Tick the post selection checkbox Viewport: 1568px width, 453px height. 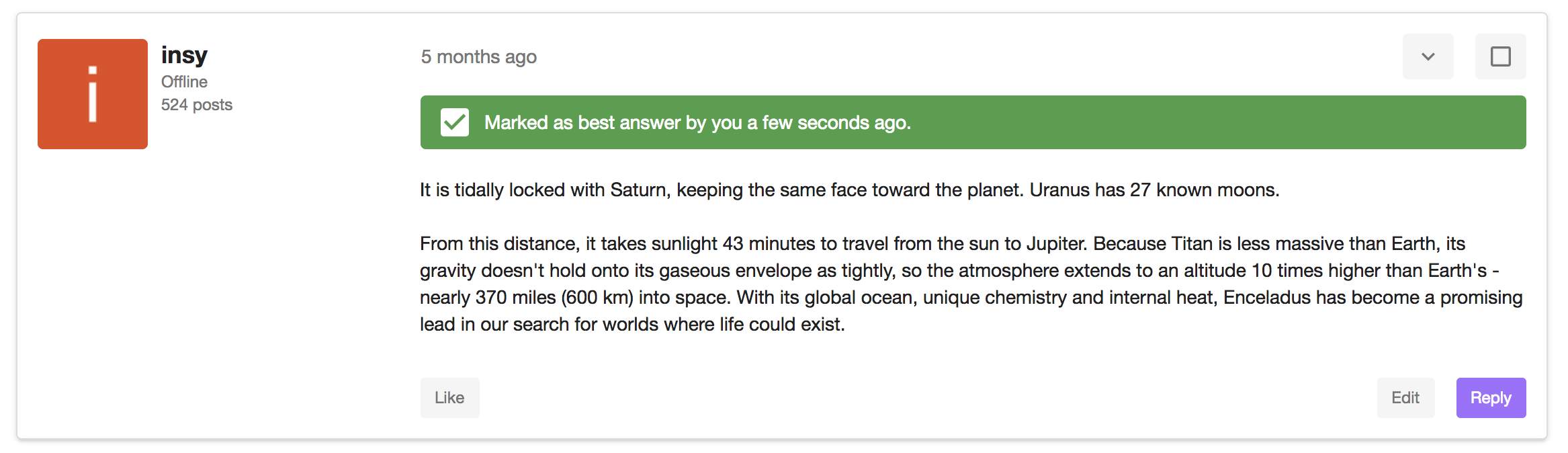click(1500, 56)
